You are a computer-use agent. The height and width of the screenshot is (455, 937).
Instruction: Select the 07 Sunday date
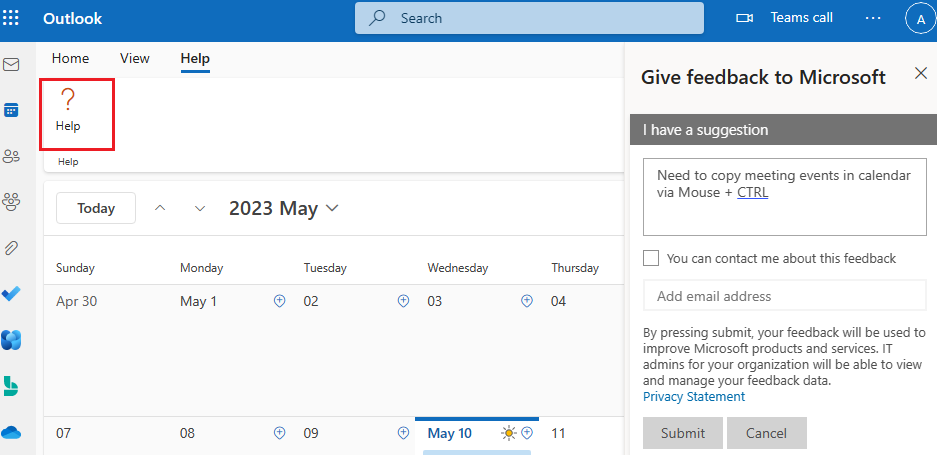pyautogui.click(x=63, y=433)
